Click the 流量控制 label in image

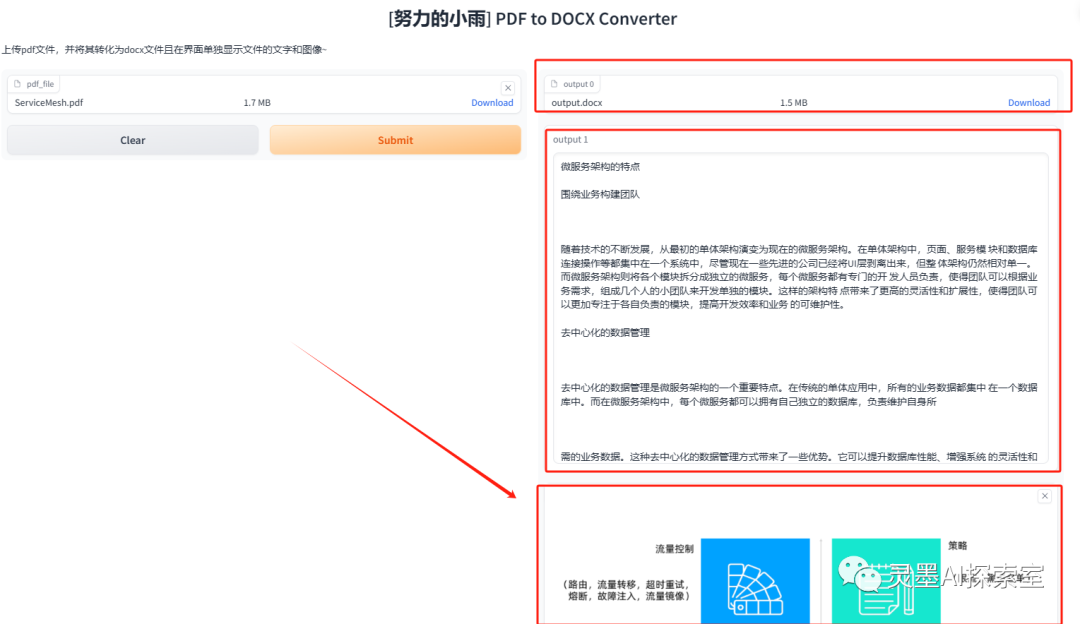674,549
